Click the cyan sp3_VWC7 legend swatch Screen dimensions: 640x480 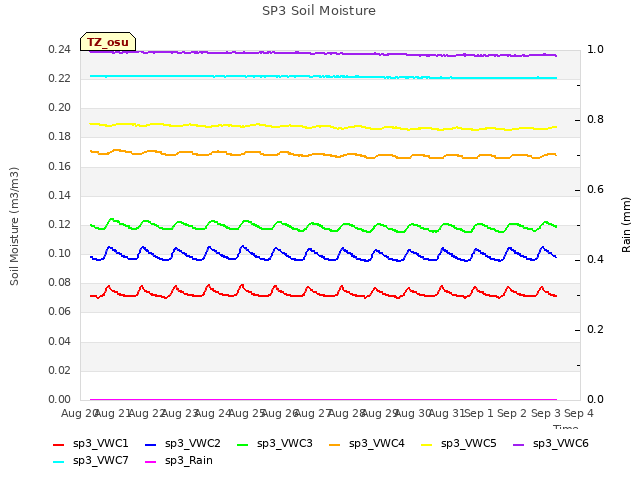pos(59,462)
